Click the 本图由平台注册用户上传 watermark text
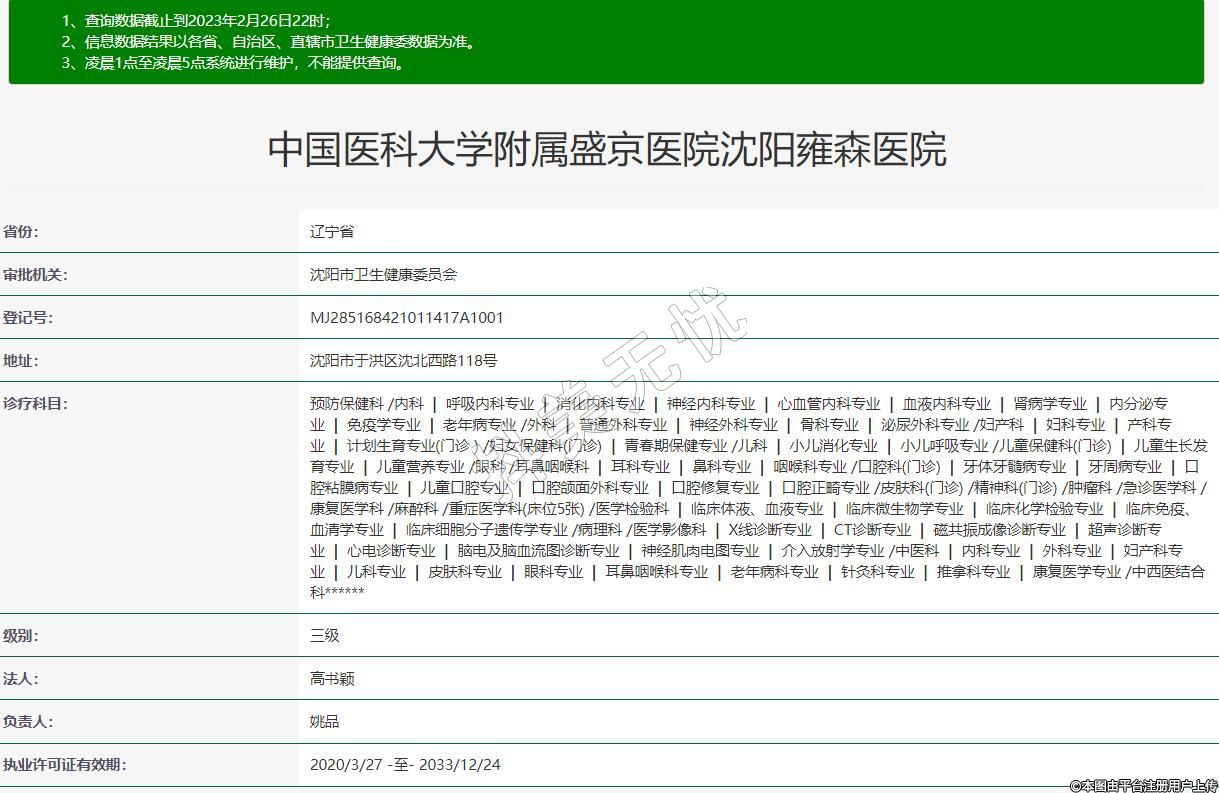The width and height of the screenshot is (1219, 793). [1142, 786]
